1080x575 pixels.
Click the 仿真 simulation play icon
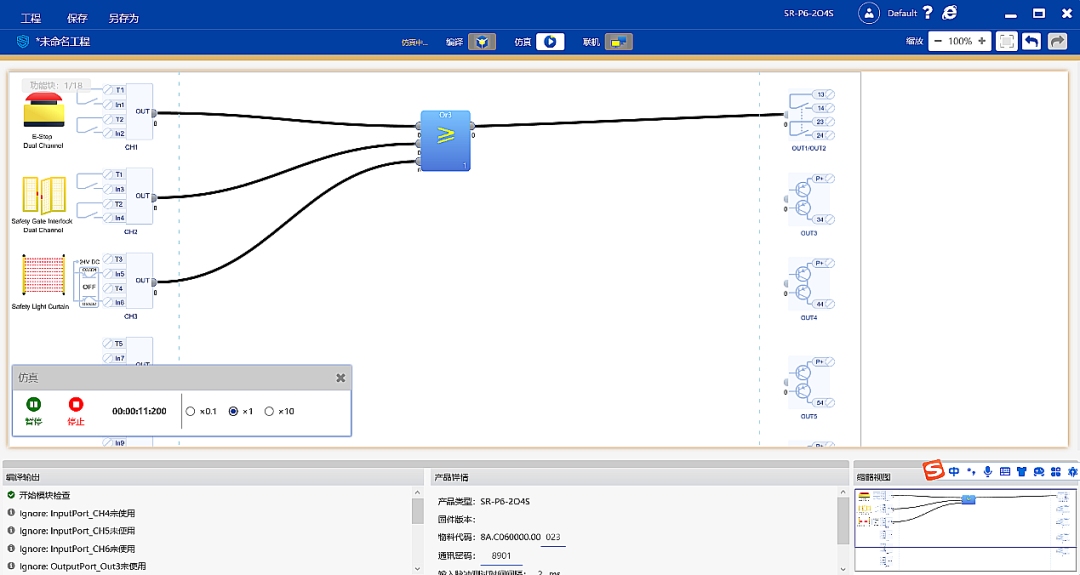pyautogui.click(x=550, y=42)
